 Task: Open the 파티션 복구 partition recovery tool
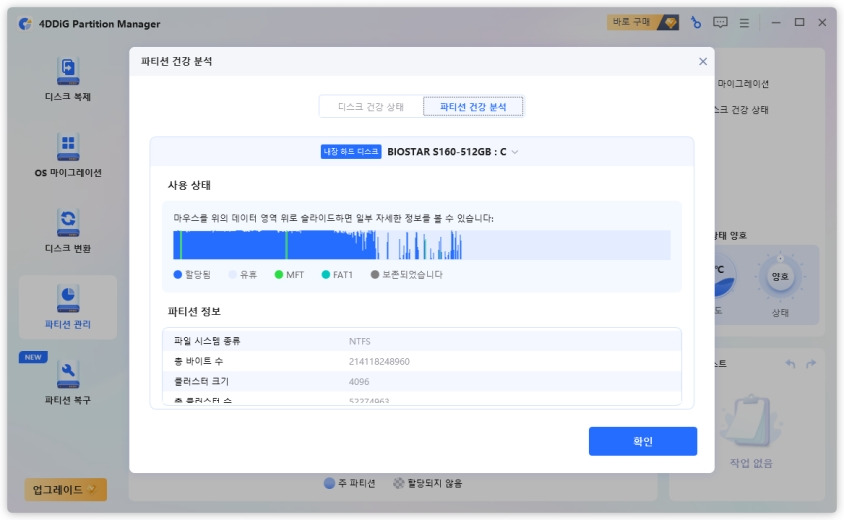(68, 383)
